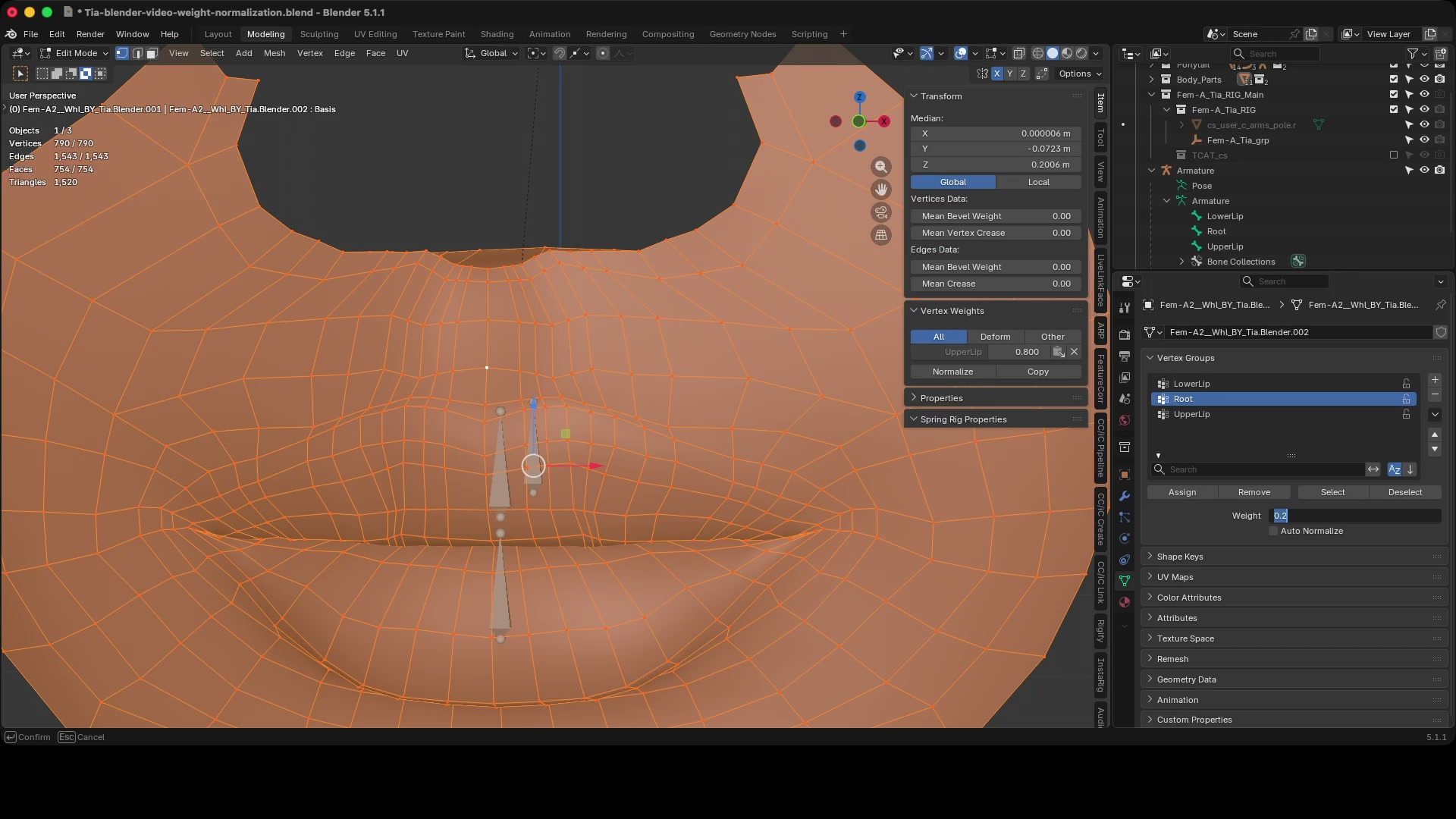Open Render properties tab icon

pyautogui.click(x=1125, y=334)
